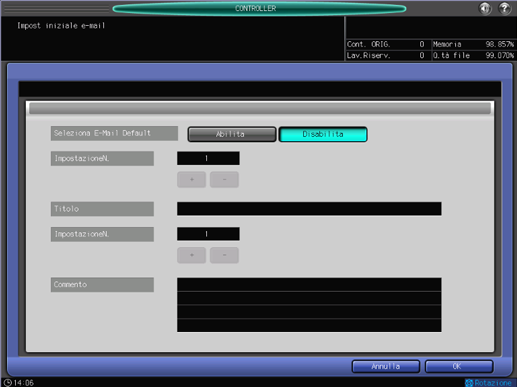The width and height of the screenshot is (517, 387).
Task: Click the Impost iniziale e-mail heading
Action: (61, 26)
